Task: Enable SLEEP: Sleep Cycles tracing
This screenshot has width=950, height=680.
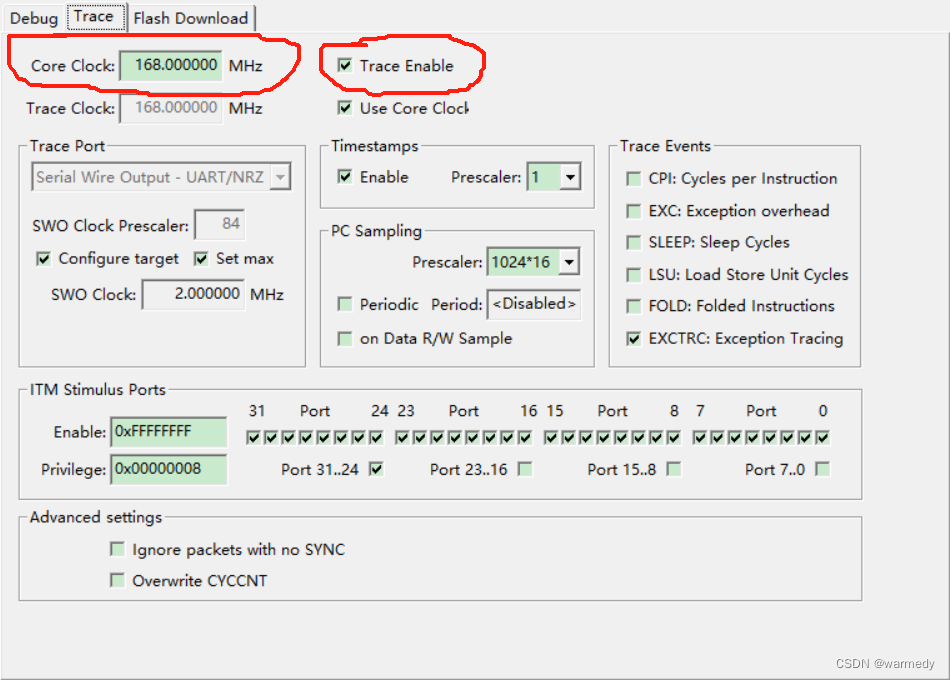Action: point(633,243)
